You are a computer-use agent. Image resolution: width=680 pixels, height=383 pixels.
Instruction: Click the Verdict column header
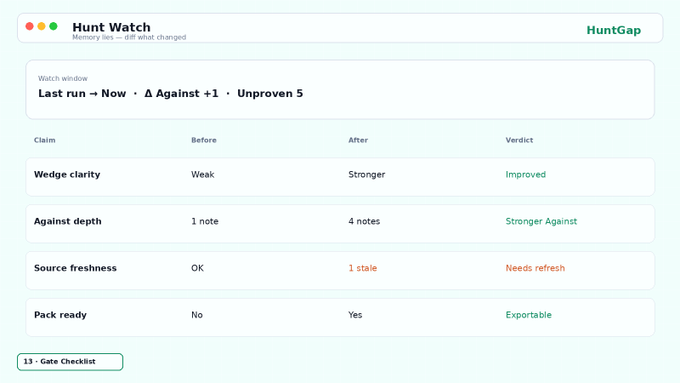point(519,140)
